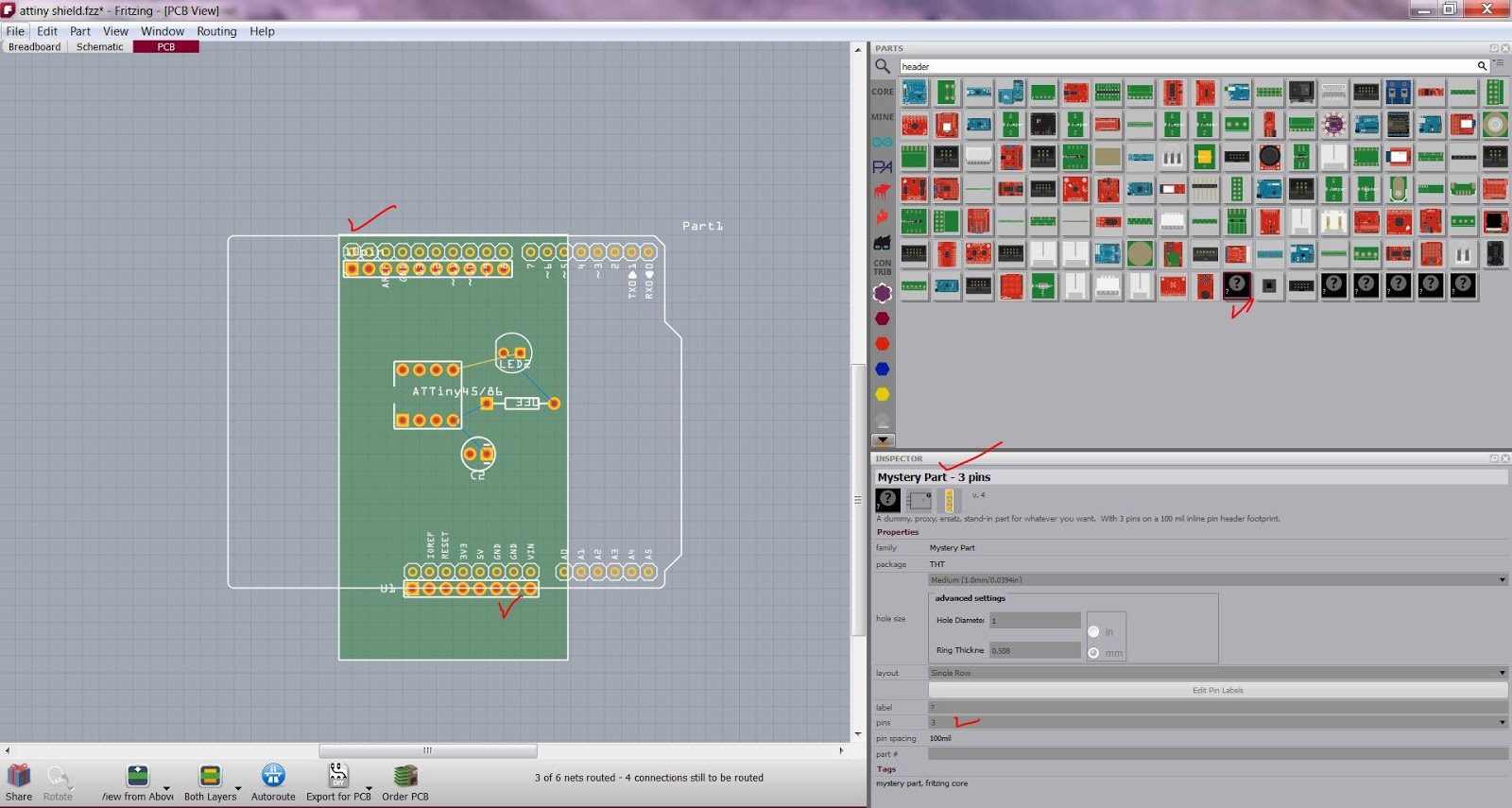The height and width of the screenshot is (808, 1512).
Task: Open the orange-red hexagon parts bin
Action: [x=882, y=344]
